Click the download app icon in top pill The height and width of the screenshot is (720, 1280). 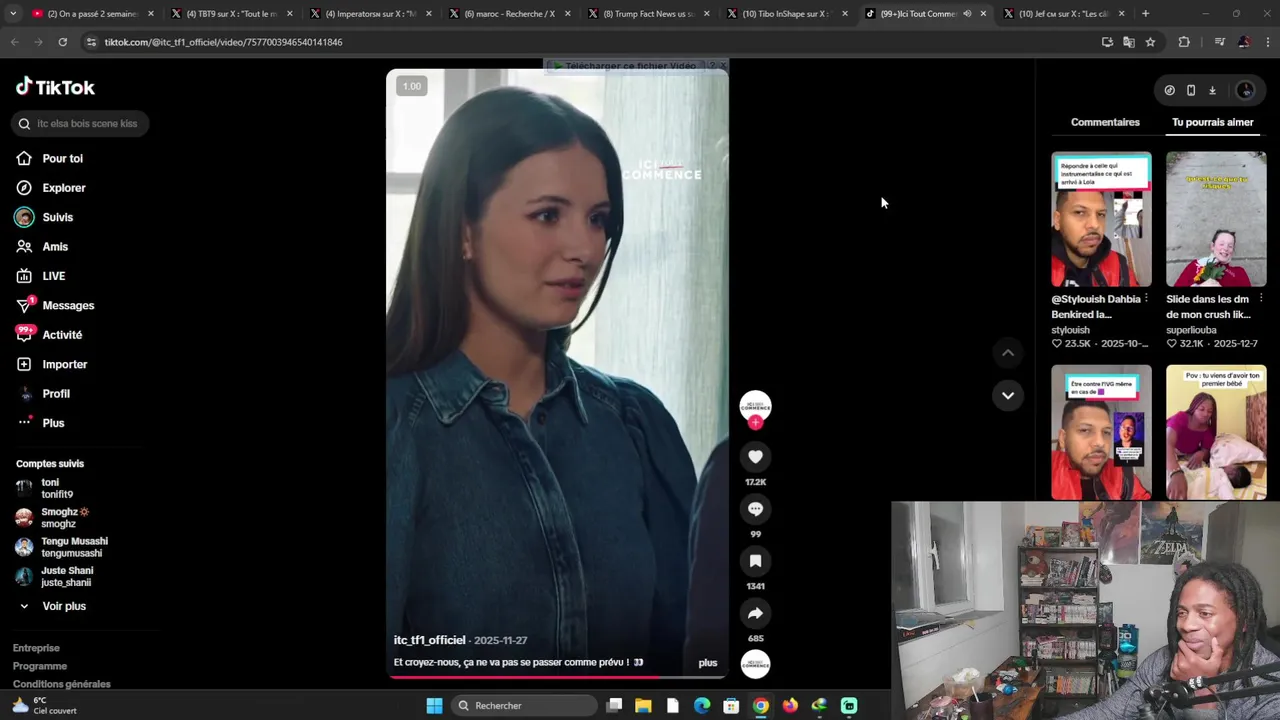1212,90
